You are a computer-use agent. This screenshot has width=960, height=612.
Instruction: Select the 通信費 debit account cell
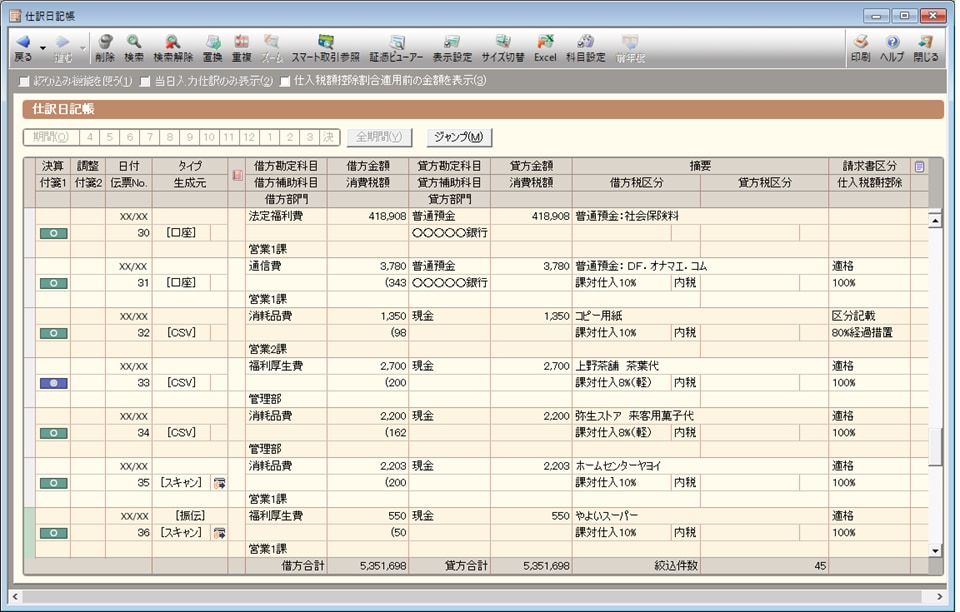point(286,266)
